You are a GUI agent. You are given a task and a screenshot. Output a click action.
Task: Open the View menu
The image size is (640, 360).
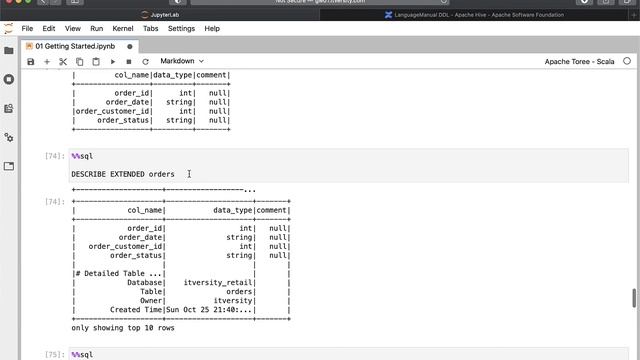[x=73, y=29]
